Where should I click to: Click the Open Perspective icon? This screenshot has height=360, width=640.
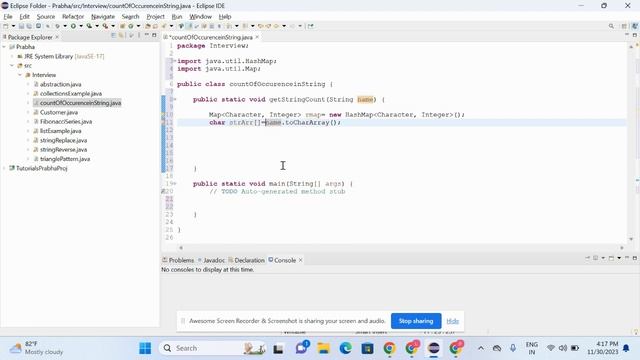[624, 26]
